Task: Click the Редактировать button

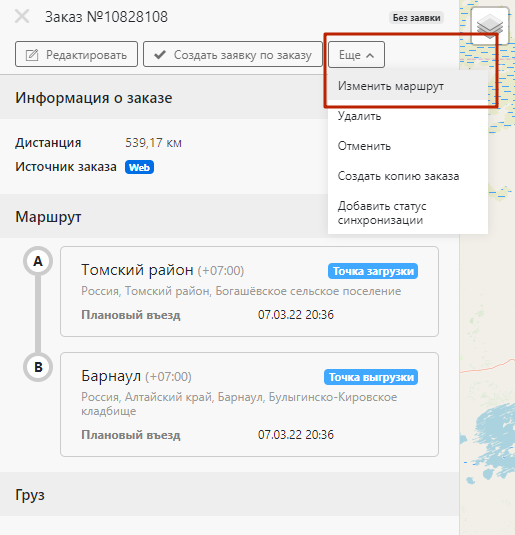Action: (76, 55)
